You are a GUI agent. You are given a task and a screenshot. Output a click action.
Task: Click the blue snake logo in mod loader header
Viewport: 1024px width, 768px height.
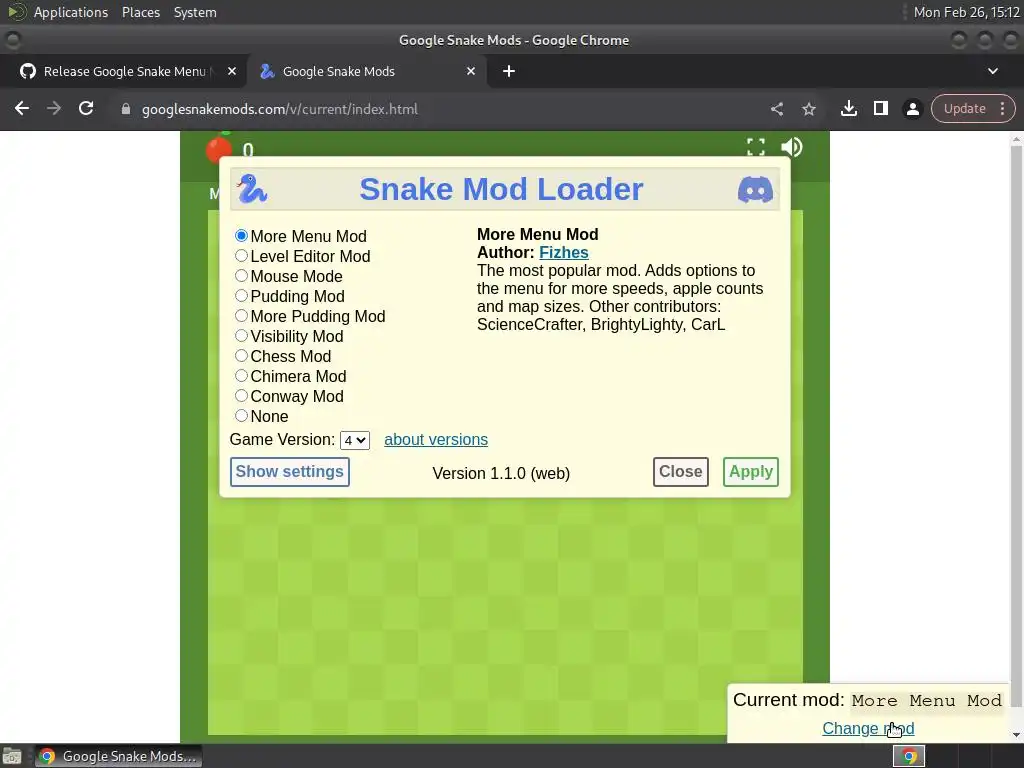click(x=252, y=189)
